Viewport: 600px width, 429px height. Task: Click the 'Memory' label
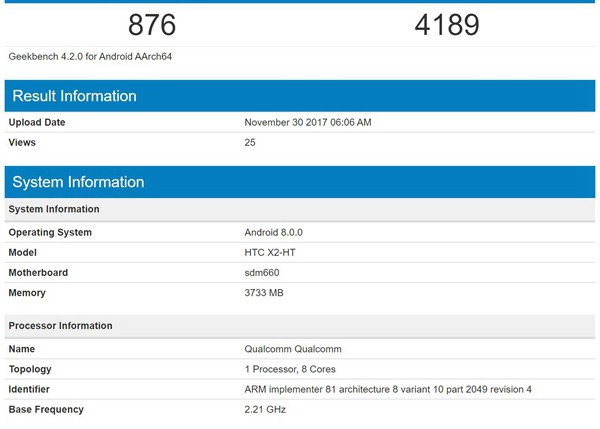point(27,293)
